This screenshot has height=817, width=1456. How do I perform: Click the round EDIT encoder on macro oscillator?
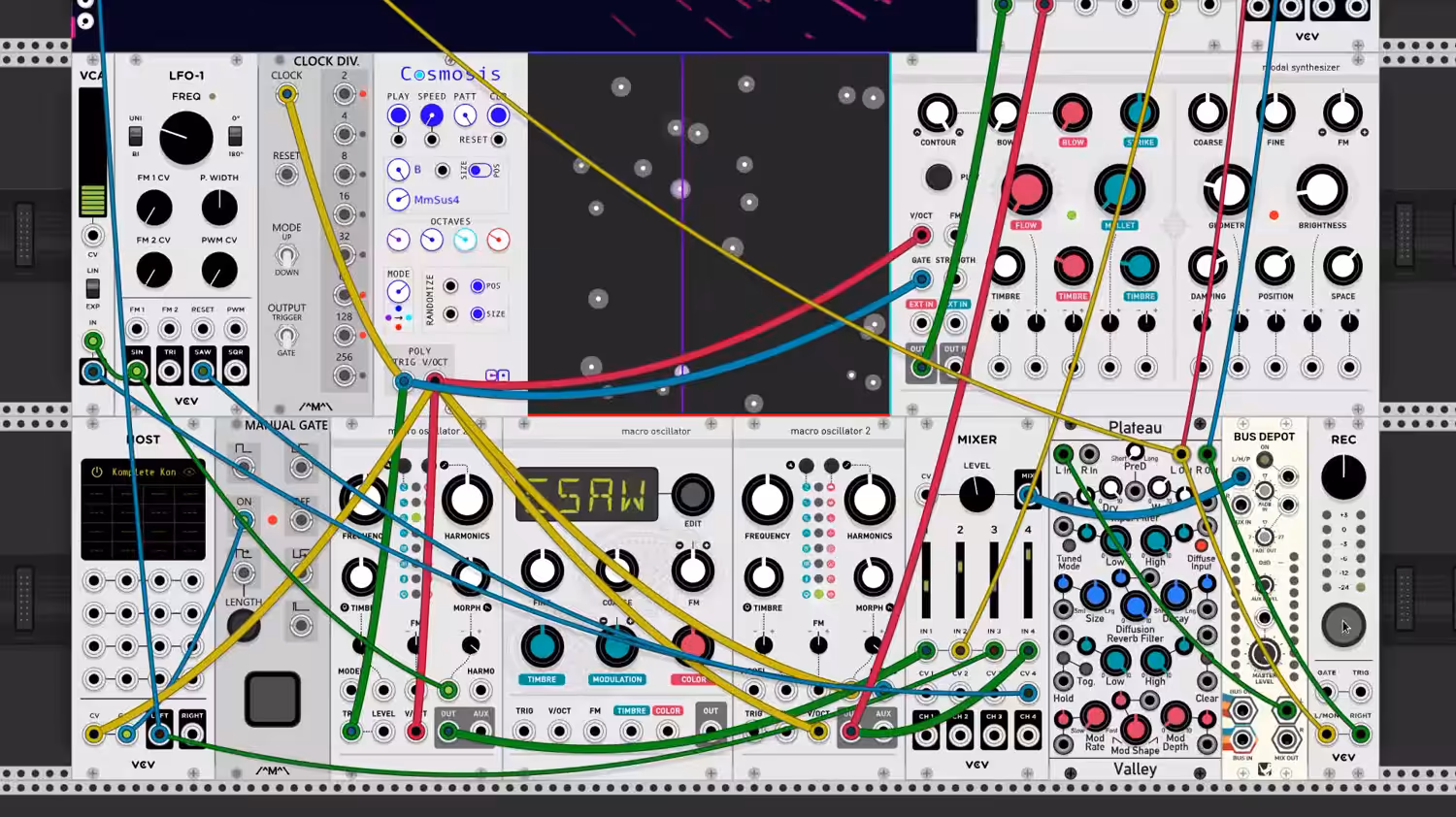coord(692,495)
